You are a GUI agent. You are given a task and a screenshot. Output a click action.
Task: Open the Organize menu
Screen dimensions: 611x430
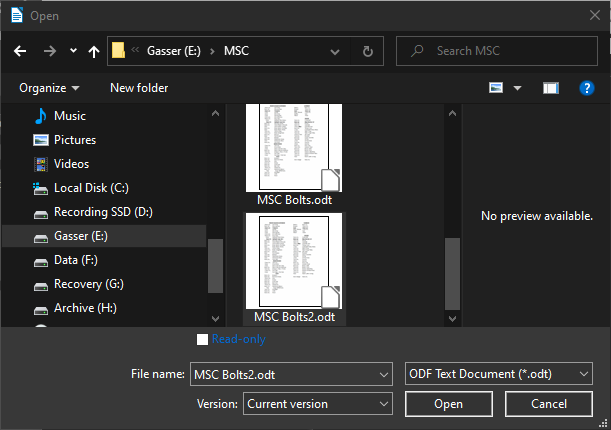[x=49, y=88]
